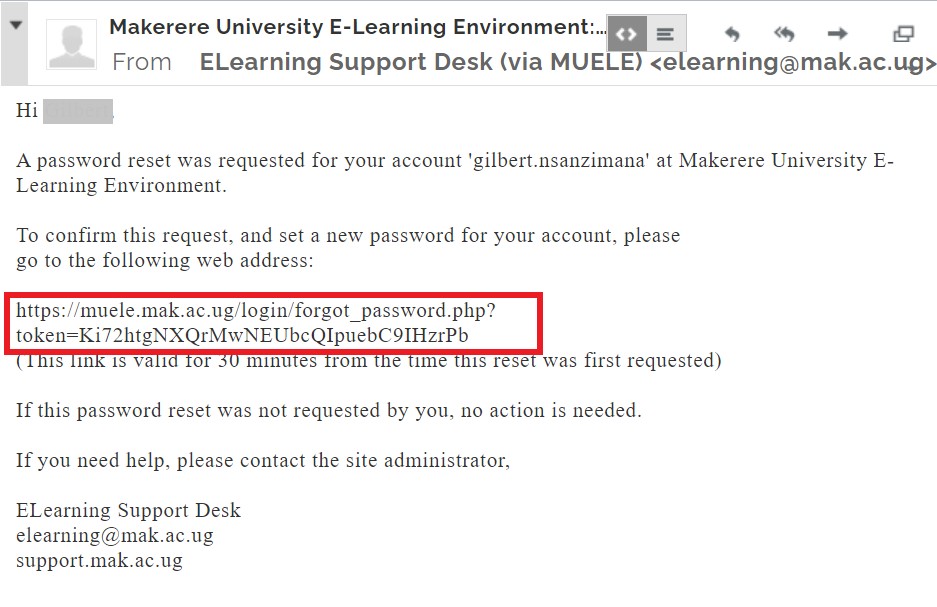Click the elearning@mak.ac.ug address in the signature
This screenshot has width=937, height=607.
click(x=115, y=535)
